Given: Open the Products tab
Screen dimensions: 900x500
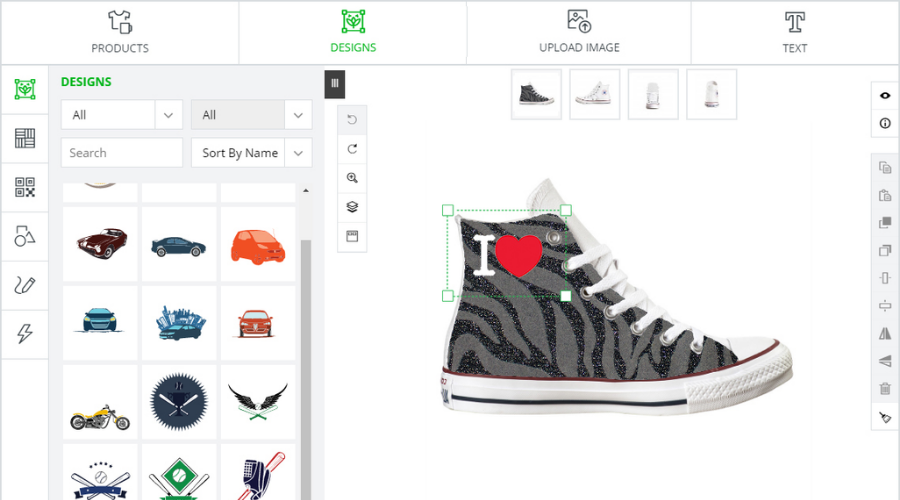Looking at the screenshot, I should [120, 33].
